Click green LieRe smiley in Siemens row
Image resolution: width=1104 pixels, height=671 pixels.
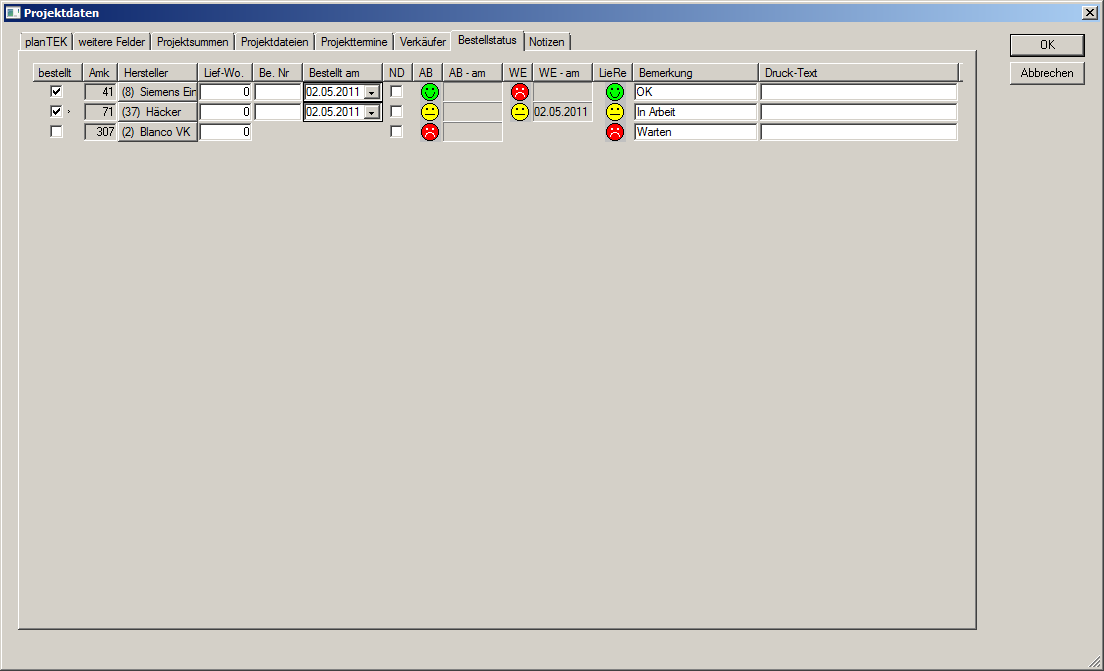615,92
